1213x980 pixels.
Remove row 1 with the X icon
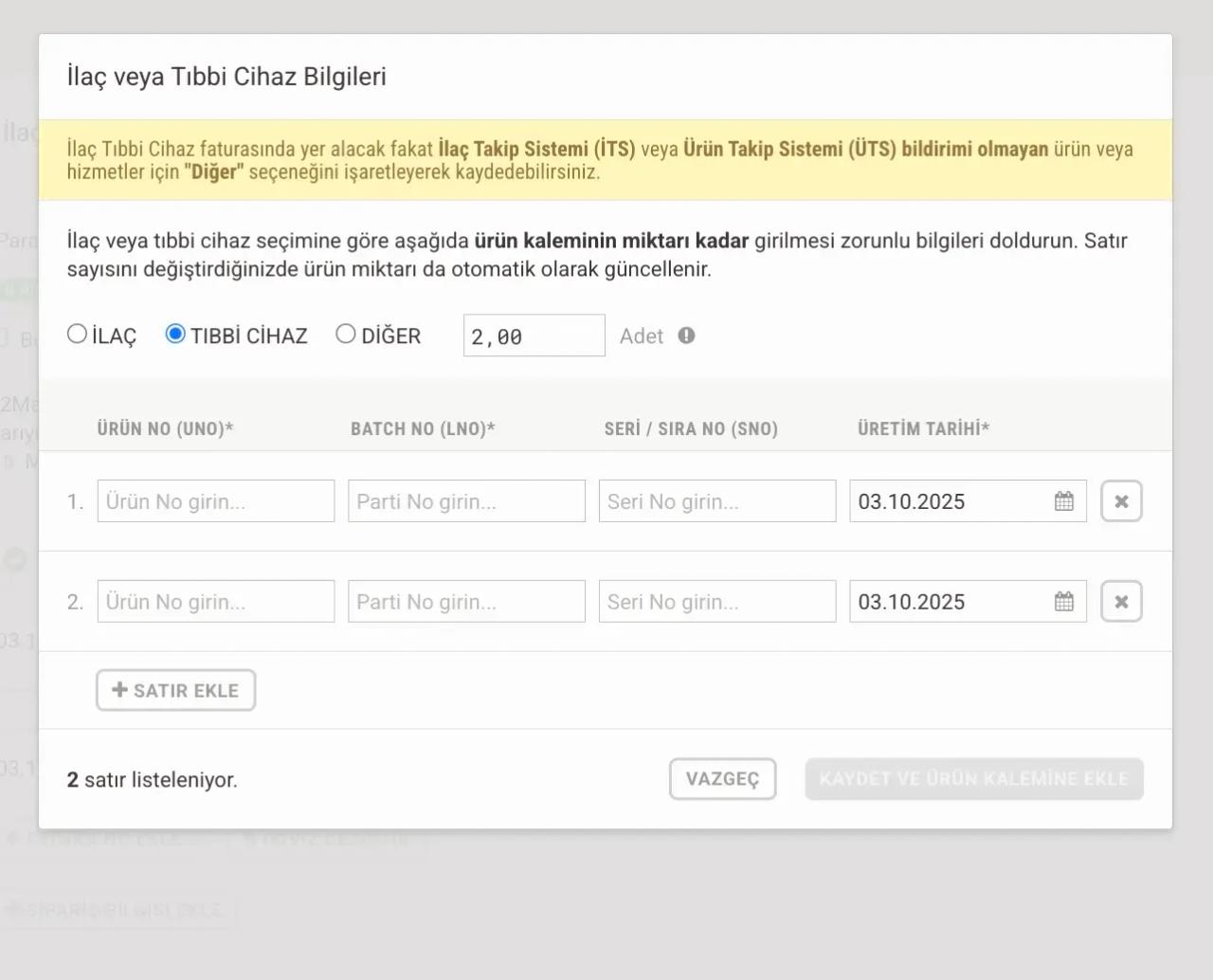1121,501
